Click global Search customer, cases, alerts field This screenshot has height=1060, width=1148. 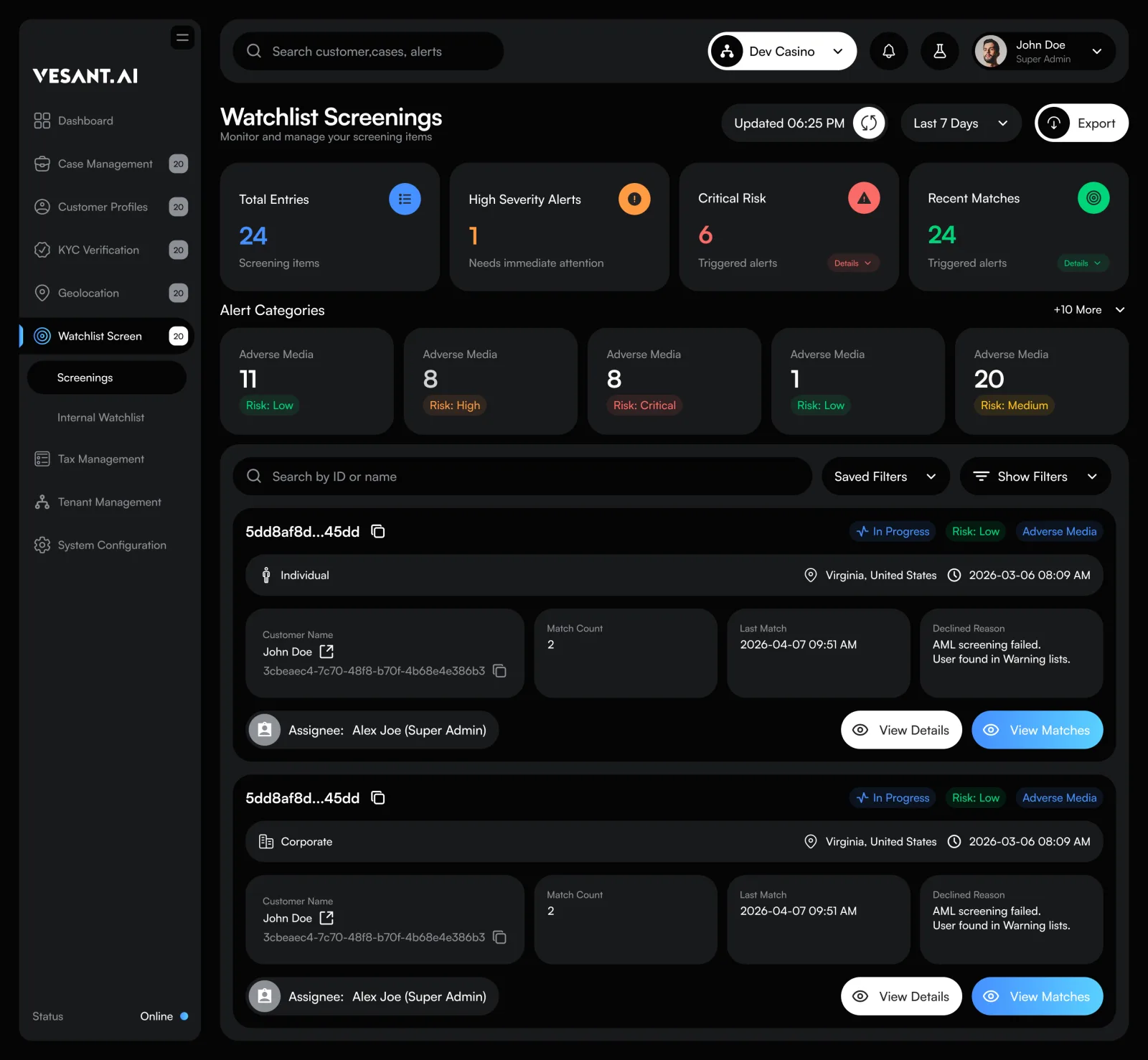pyautogui.click(x=368, y=51)
